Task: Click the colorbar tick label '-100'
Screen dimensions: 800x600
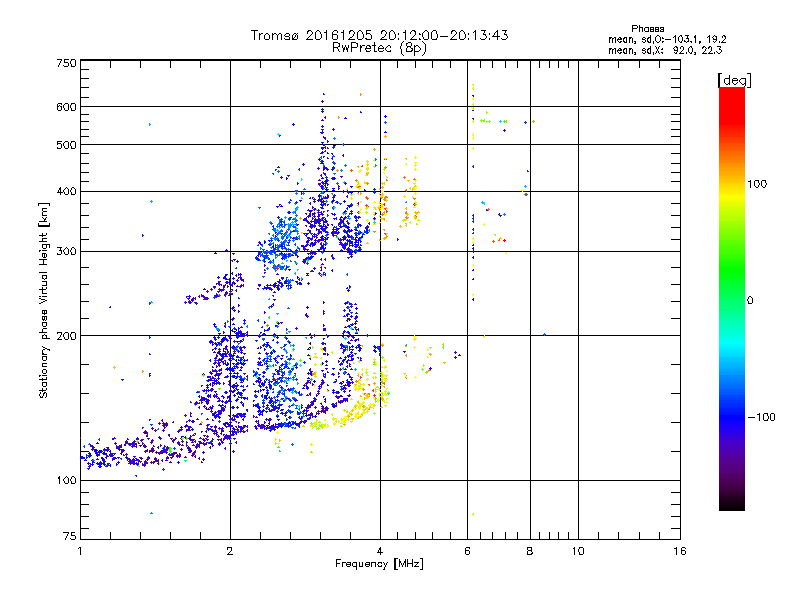Action: click(x=761, y=417)
